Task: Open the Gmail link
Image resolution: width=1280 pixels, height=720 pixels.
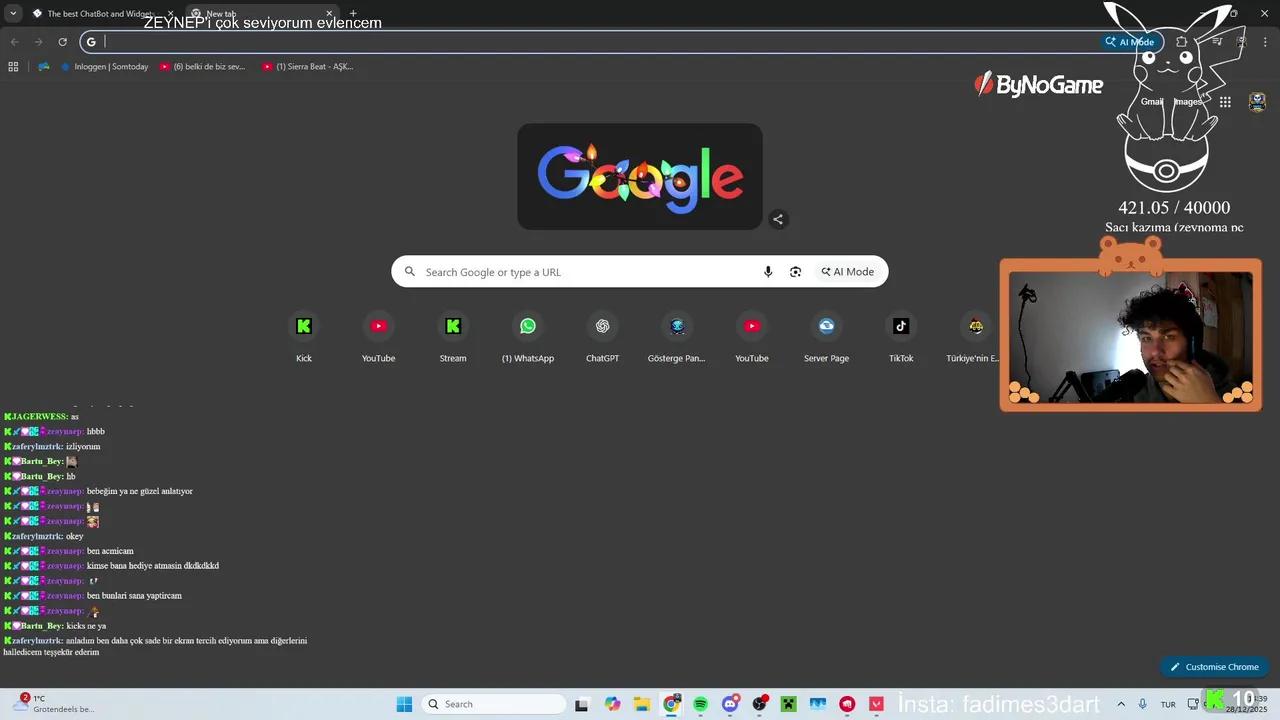Action: click(1152, 102)
